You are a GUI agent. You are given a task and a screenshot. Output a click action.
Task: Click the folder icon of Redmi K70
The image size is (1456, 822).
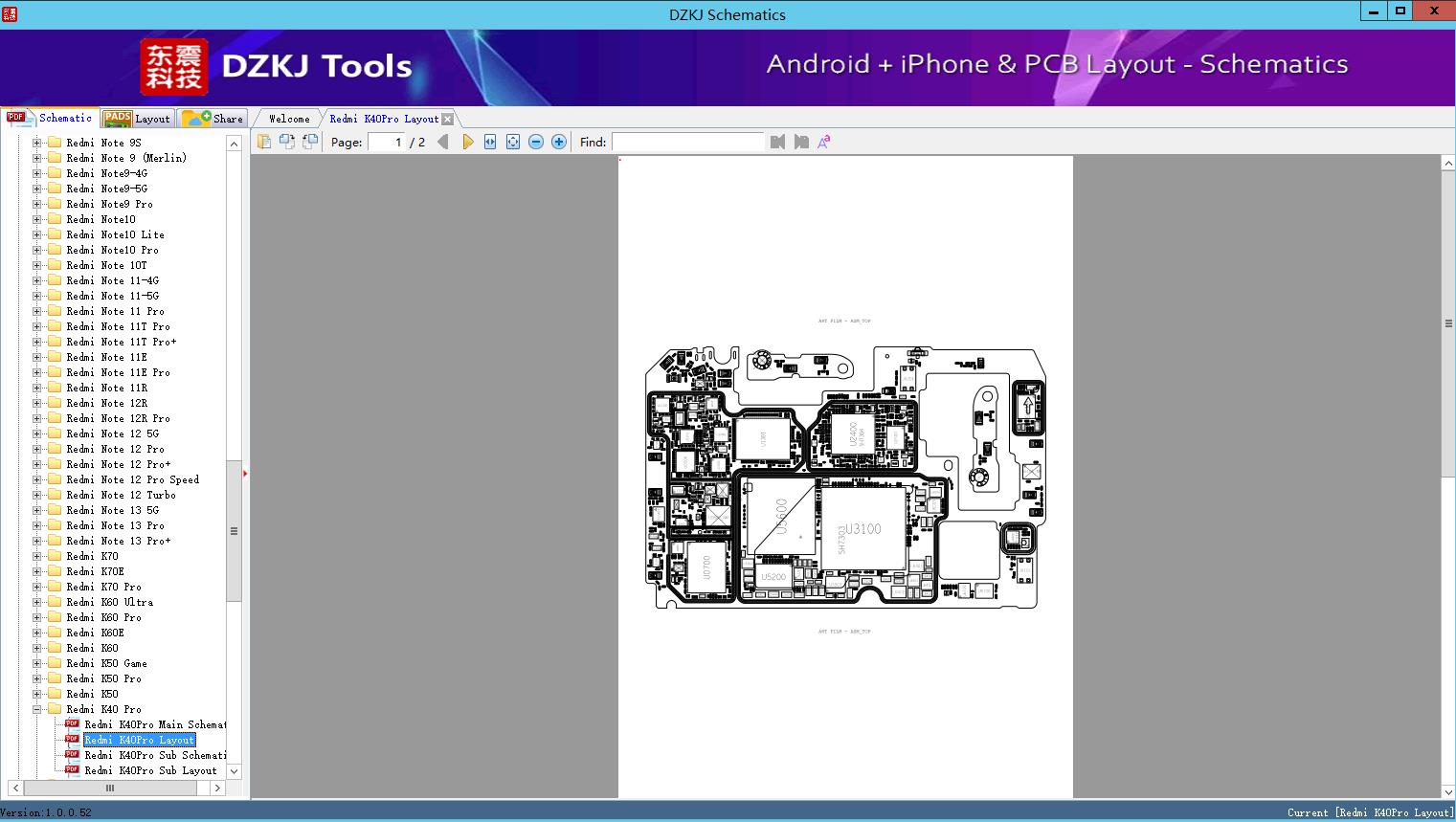(x=55, y=556)
